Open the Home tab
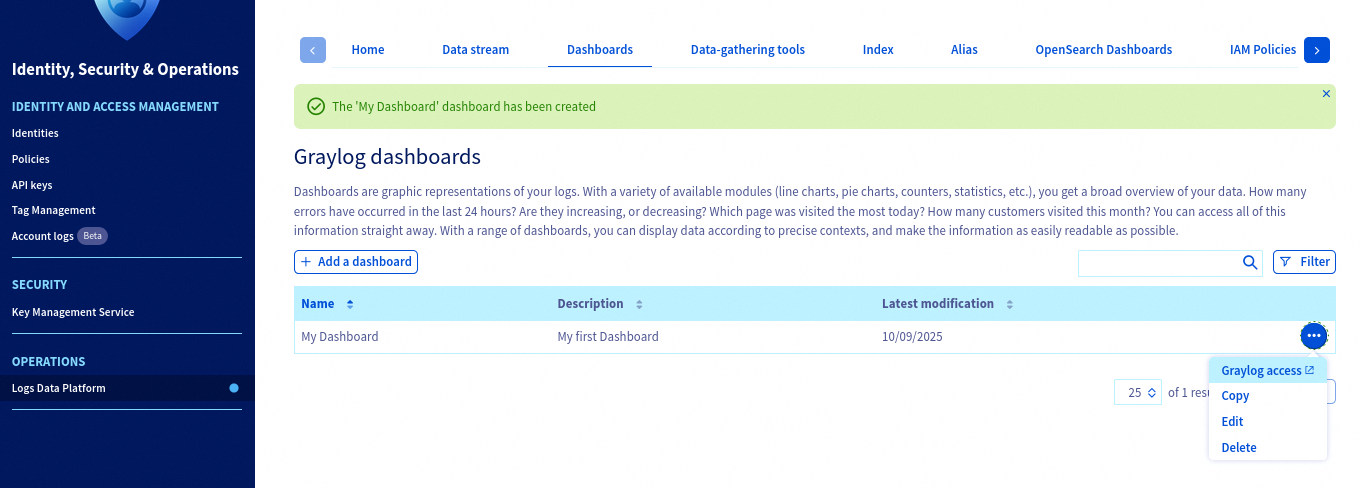1360x488 pixels. click(368, 49)
